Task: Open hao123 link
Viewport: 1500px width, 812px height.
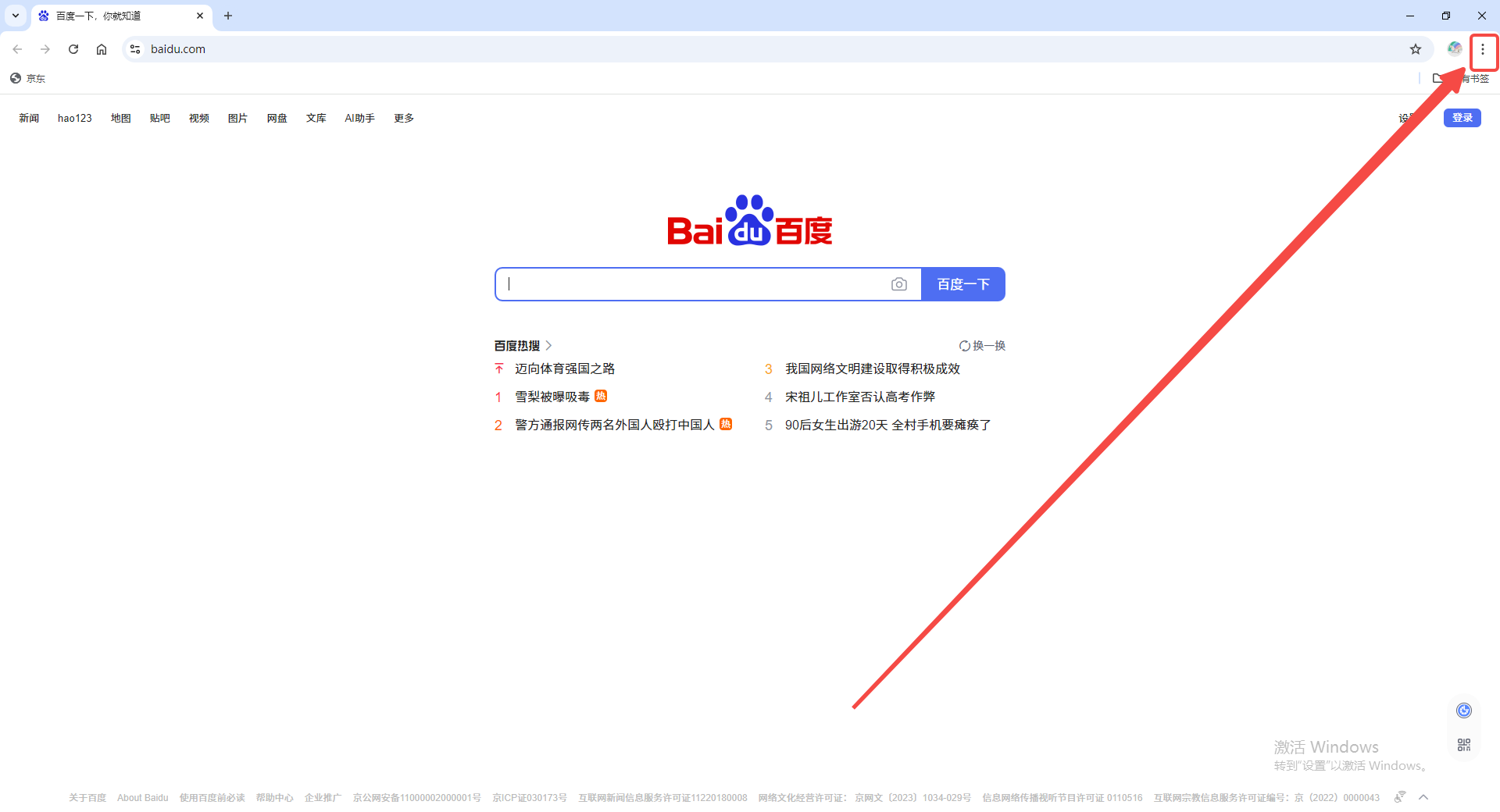Action: click(75, 118)
